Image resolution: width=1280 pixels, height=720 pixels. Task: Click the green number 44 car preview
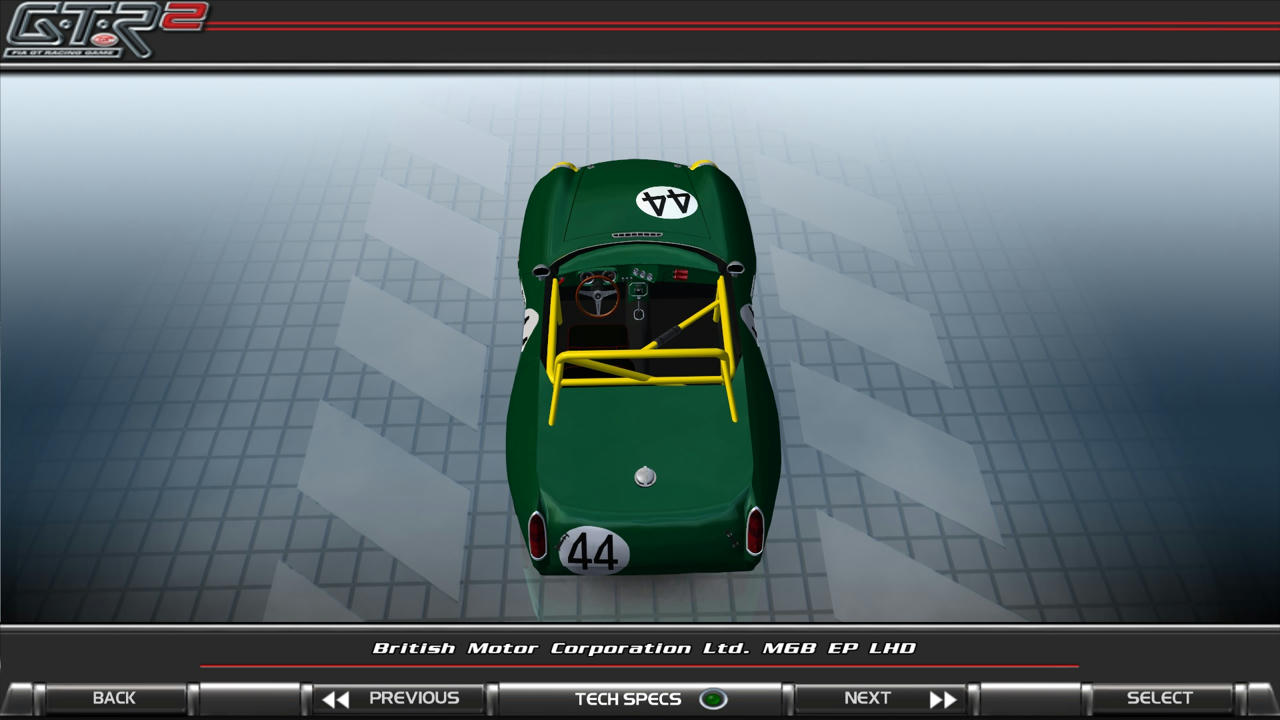coord(642,367)
